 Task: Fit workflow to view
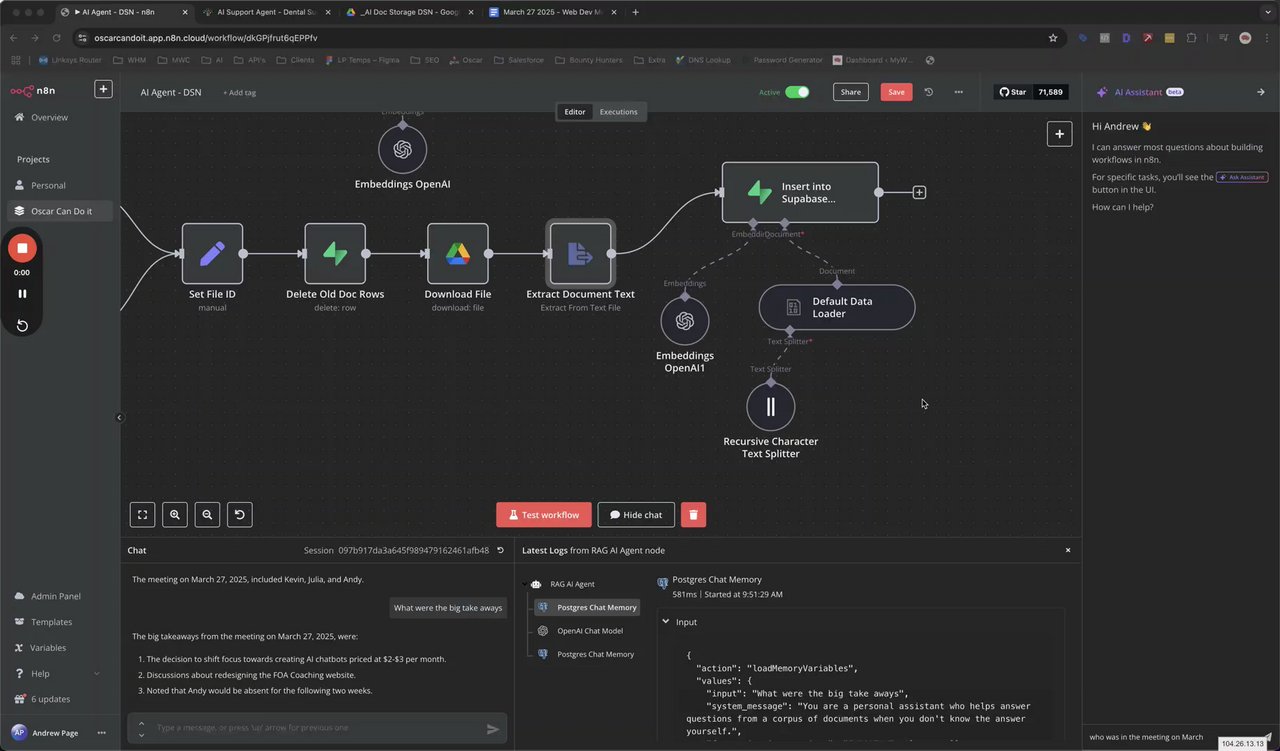(x=143, y=515)
